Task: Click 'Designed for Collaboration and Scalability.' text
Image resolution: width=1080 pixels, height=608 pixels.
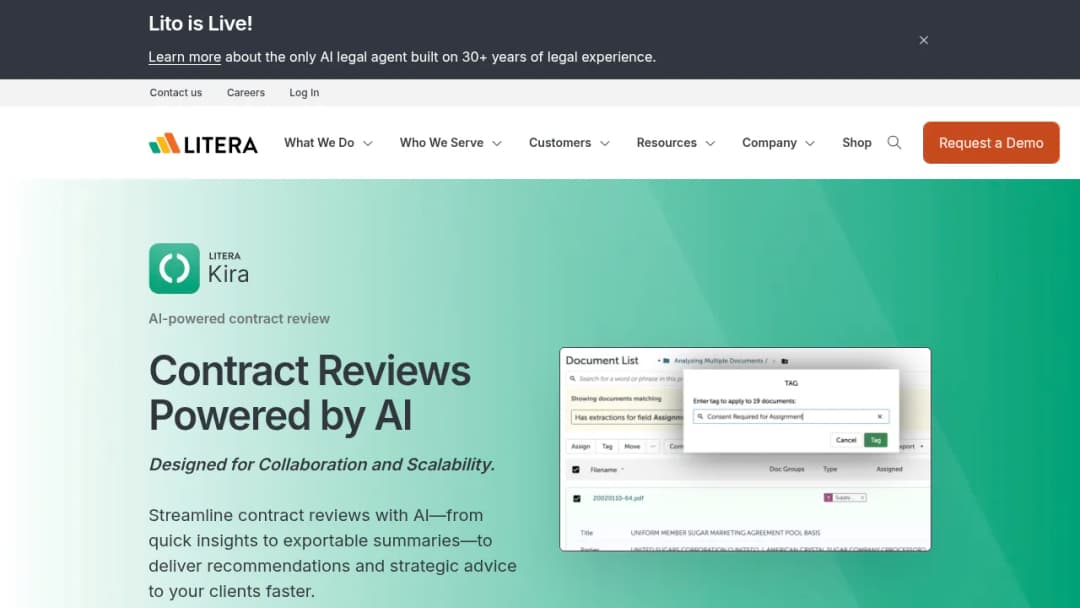Action: (322, 465)
